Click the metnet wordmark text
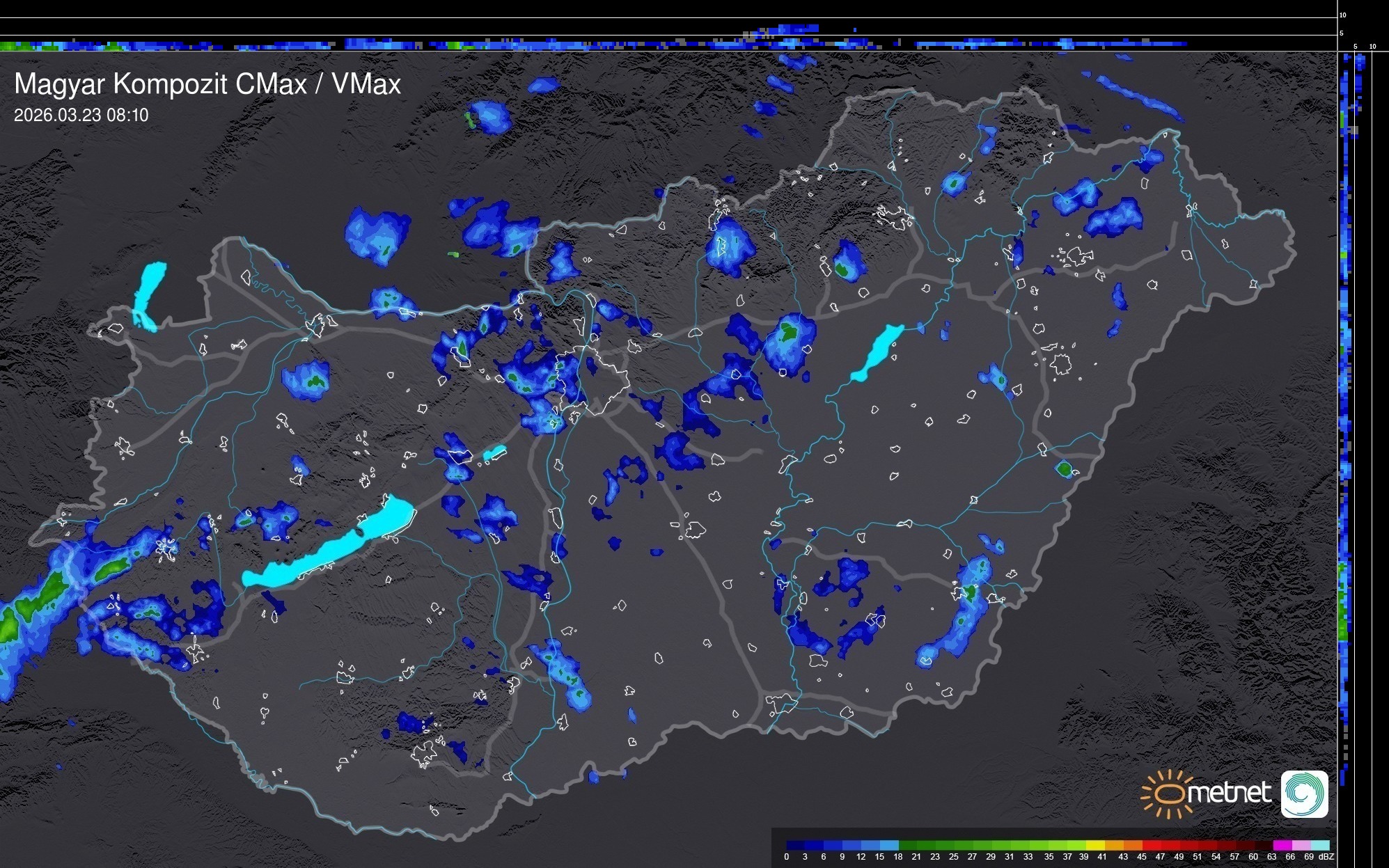 click(x=1230, y=793)
